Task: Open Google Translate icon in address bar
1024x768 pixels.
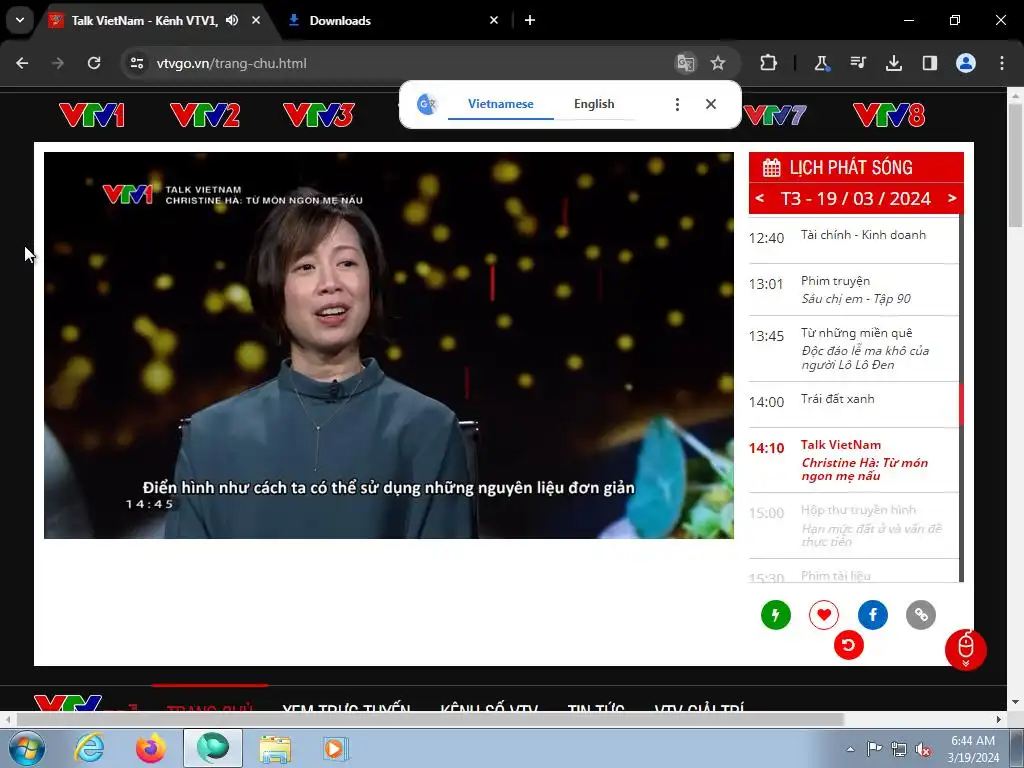Action: pyautogui.click(x=686, y=63)
